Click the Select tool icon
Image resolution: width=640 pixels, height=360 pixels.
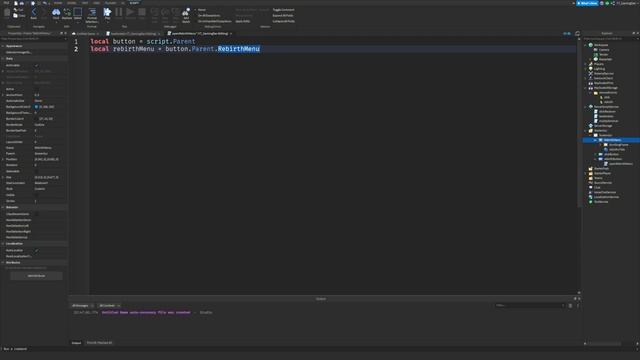click(78, 12)
